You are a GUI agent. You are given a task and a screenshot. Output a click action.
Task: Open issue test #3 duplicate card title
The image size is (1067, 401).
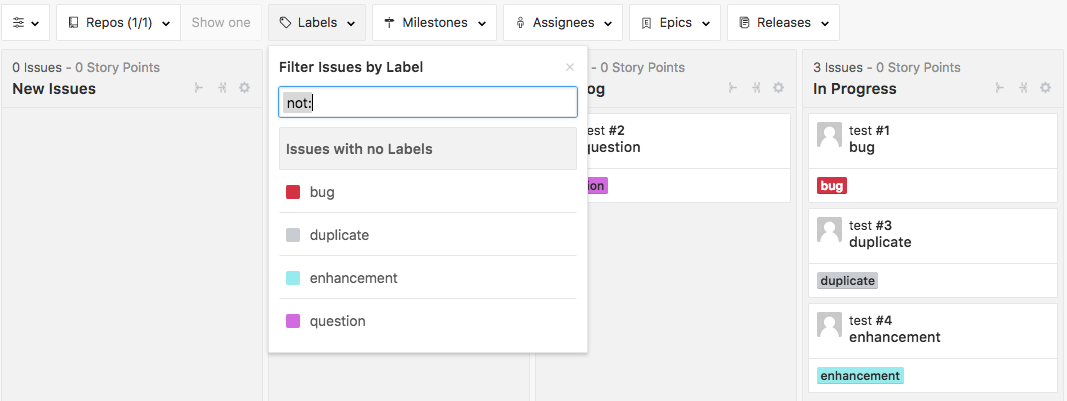(x=880, y=242)
